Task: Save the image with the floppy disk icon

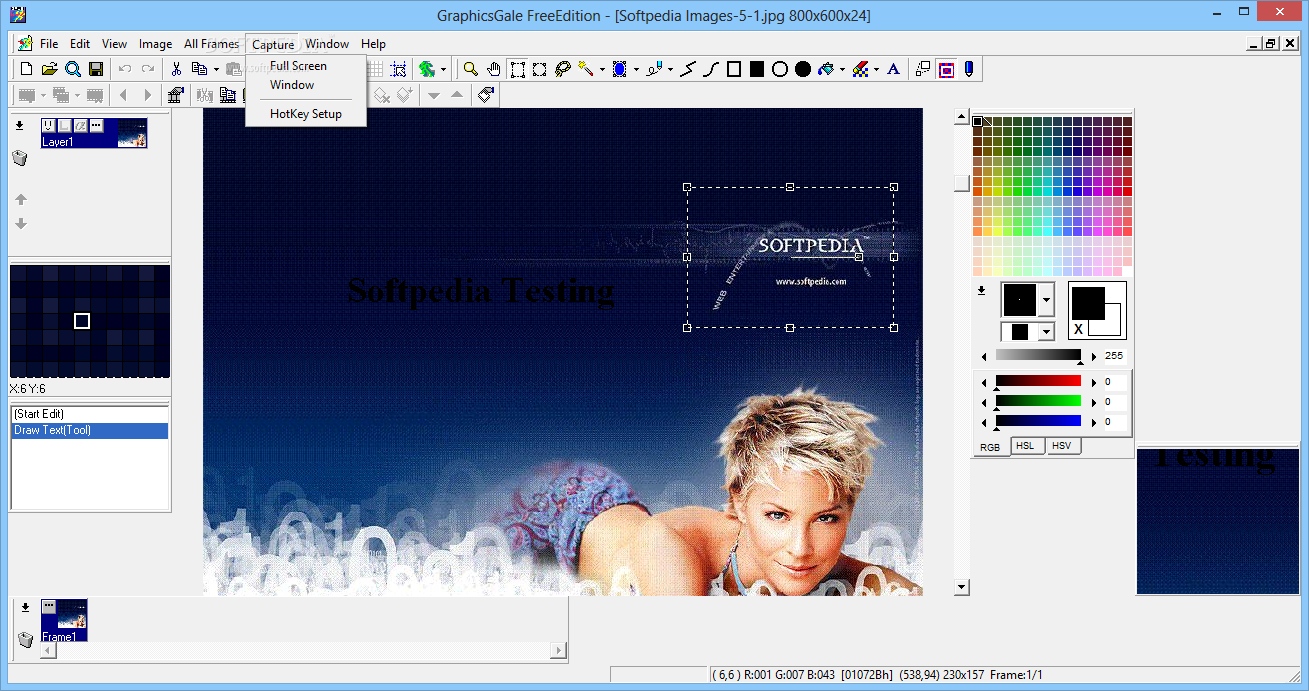Action: [96, 69]
